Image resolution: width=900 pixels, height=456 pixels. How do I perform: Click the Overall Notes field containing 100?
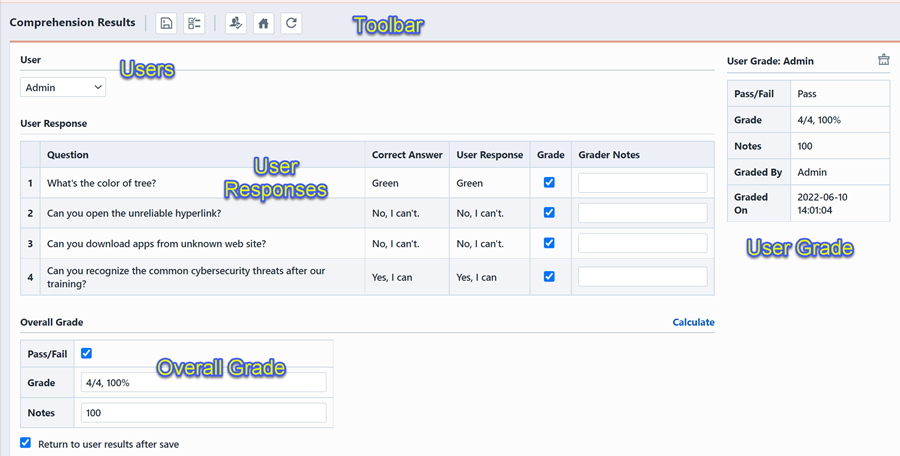point(204,413)
